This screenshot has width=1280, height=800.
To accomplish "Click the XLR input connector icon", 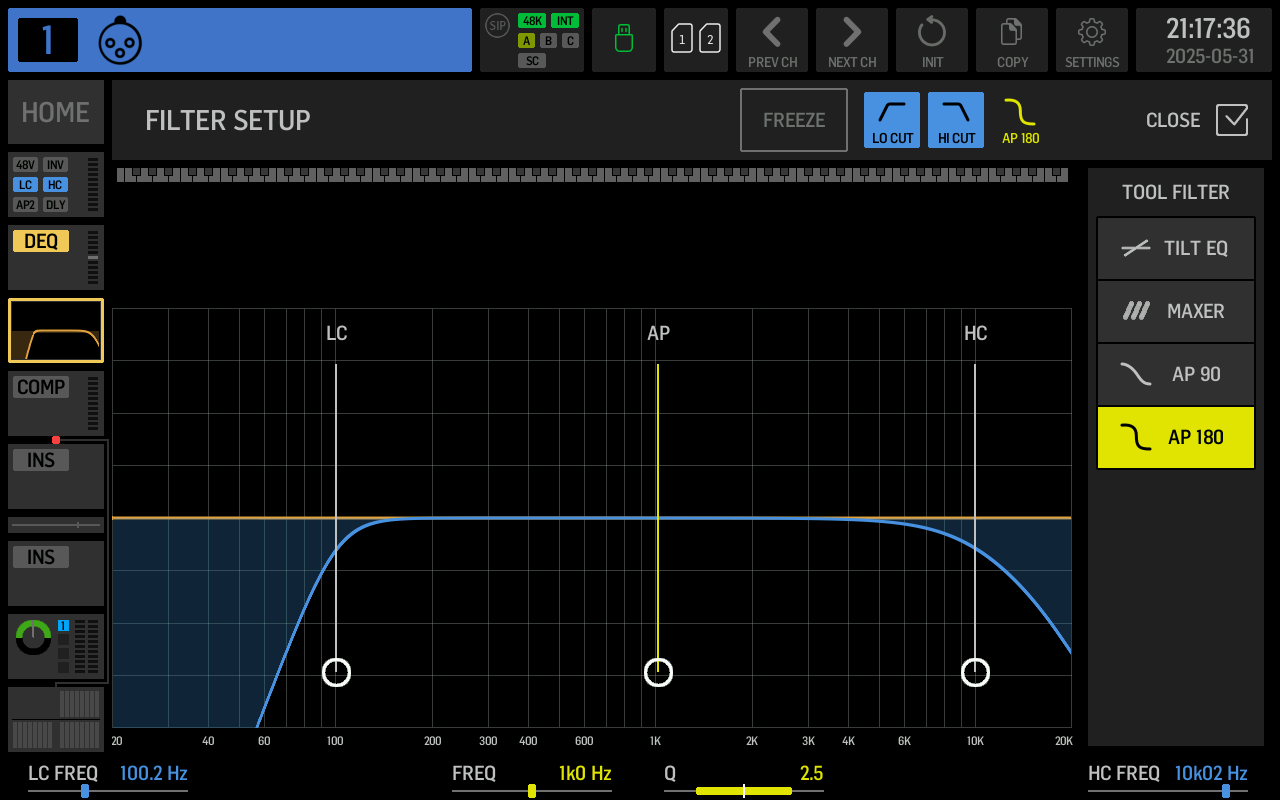I will click(x=120, y=40).
